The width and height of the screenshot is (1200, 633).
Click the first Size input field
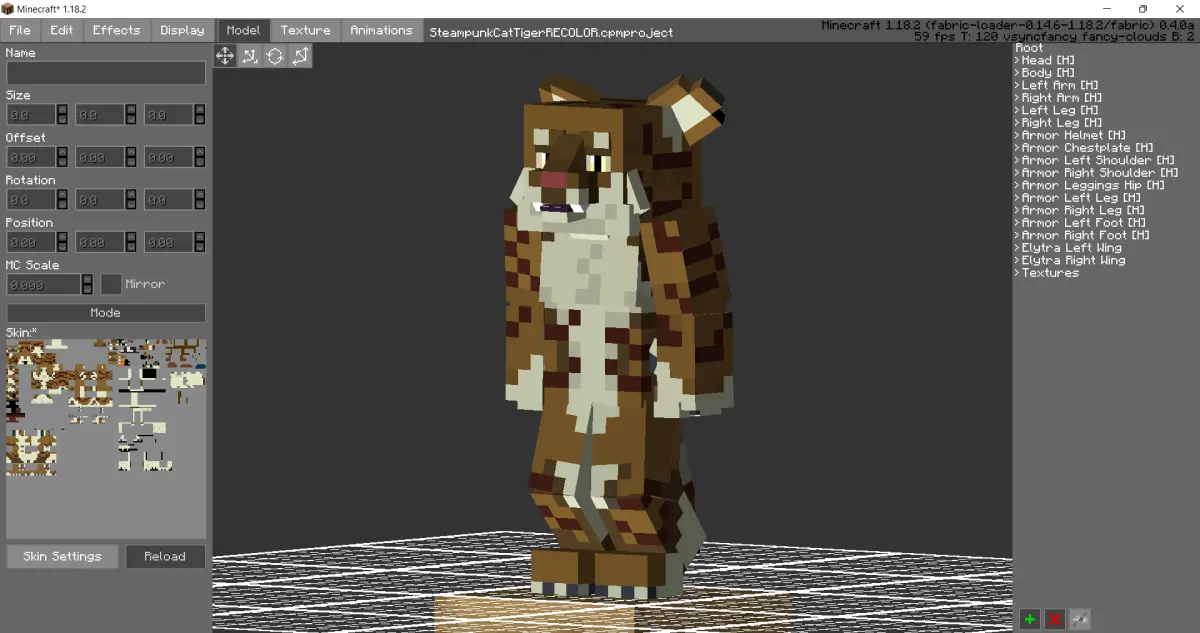click(x=31, y=115)
